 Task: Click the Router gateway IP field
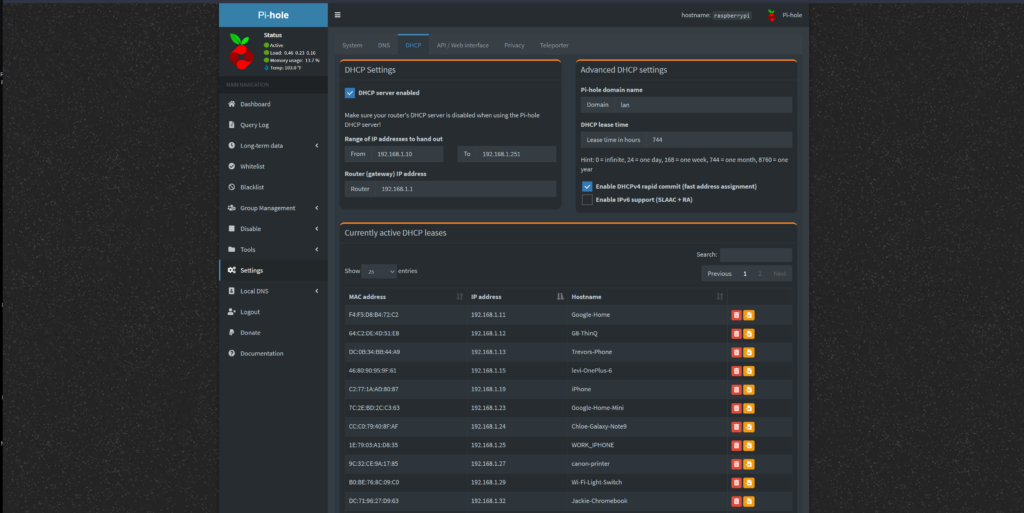tap(466, 189)
